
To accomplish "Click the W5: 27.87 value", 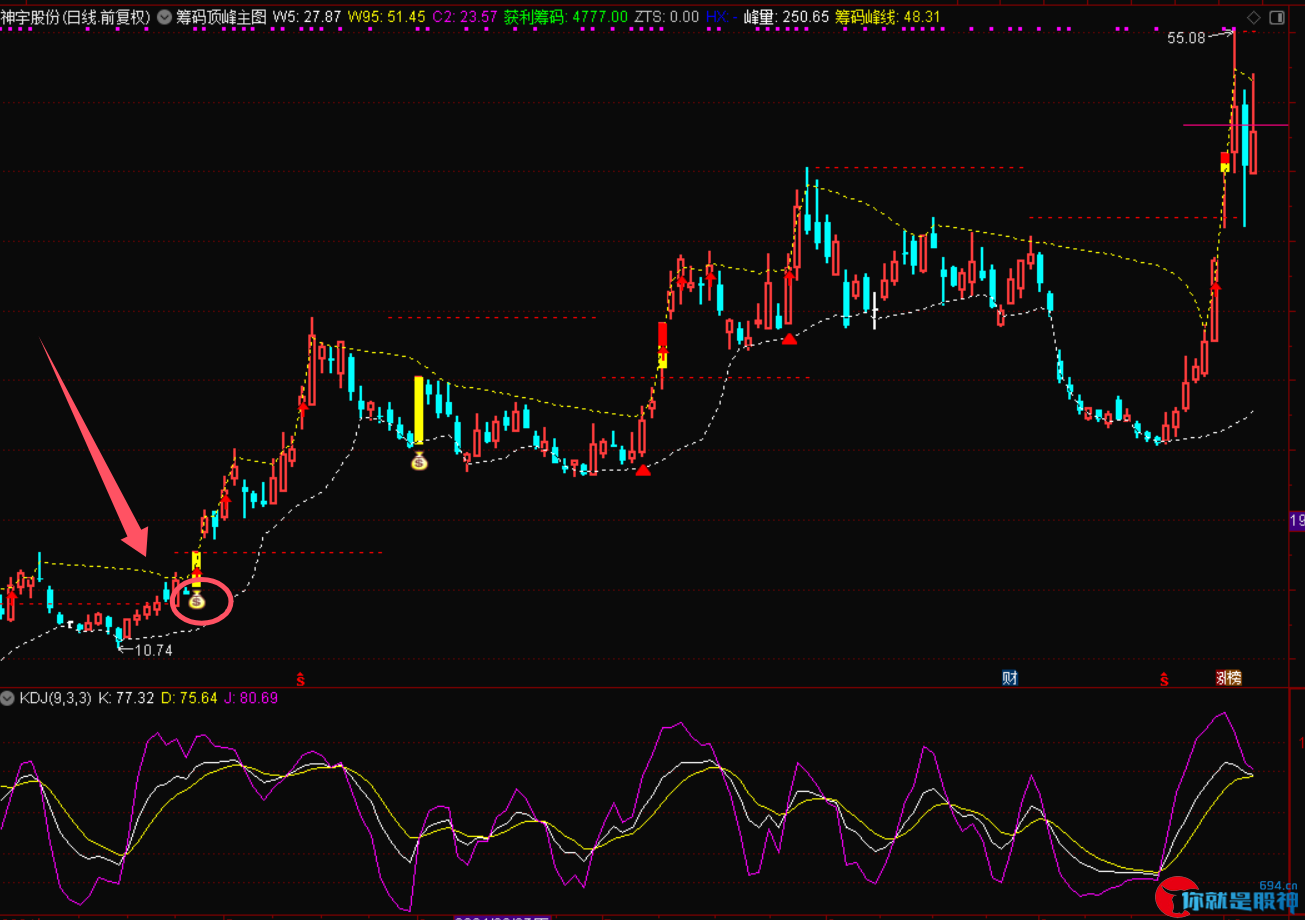I will [x=307, y=17].
